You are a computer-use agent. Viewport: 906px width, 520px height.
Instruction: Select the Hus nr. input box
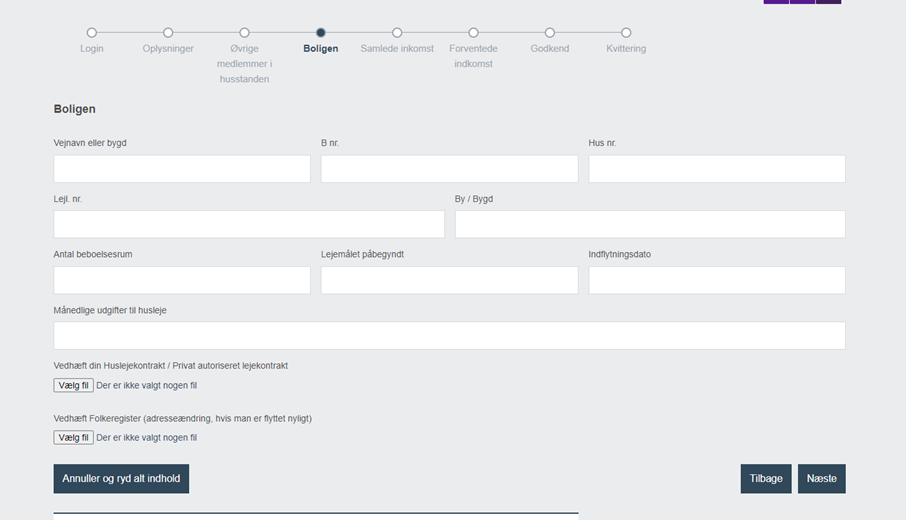(x=717, y=169)
